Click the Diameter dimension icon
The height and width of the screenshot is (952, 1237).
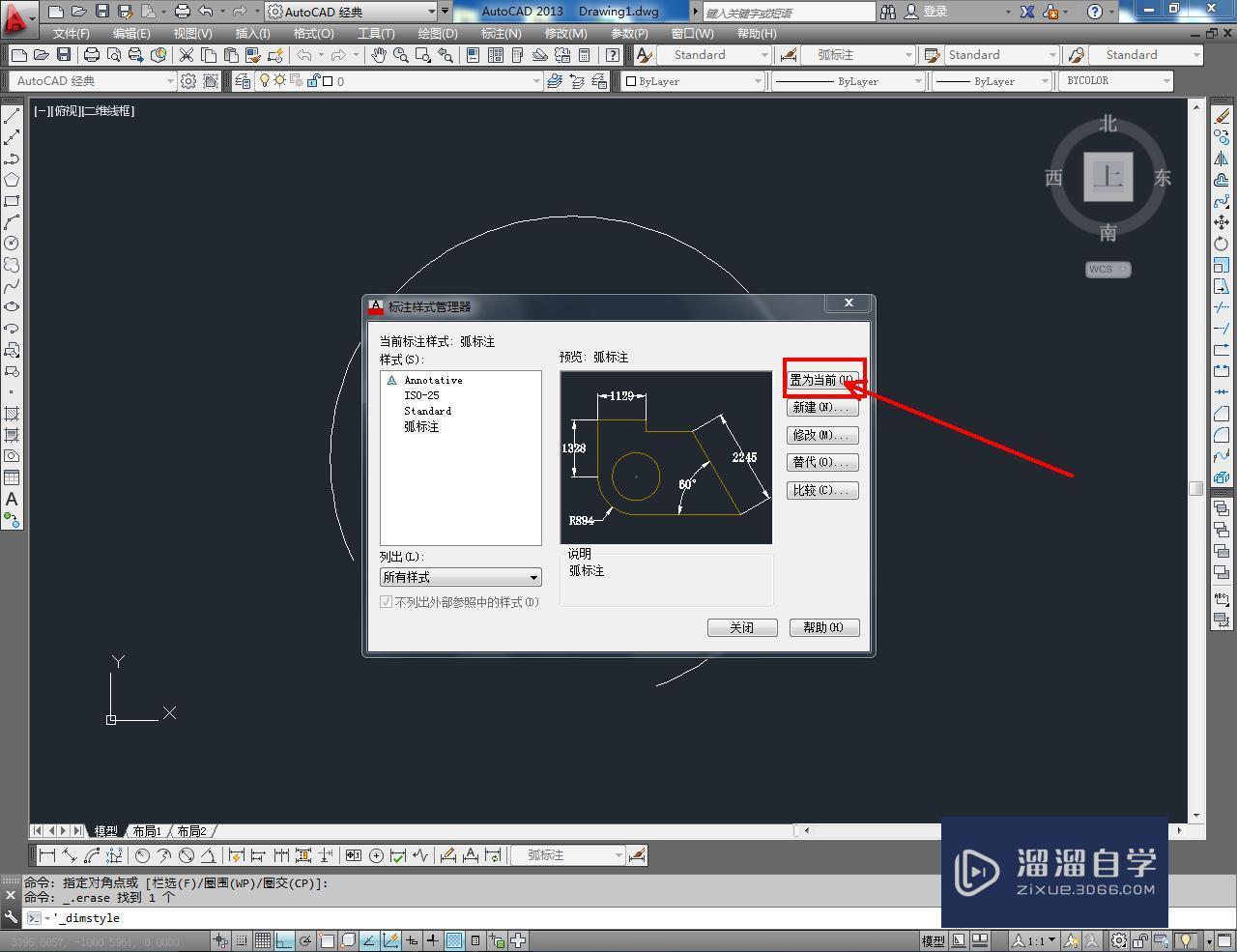pyautogui.click(x=186, y=855)
